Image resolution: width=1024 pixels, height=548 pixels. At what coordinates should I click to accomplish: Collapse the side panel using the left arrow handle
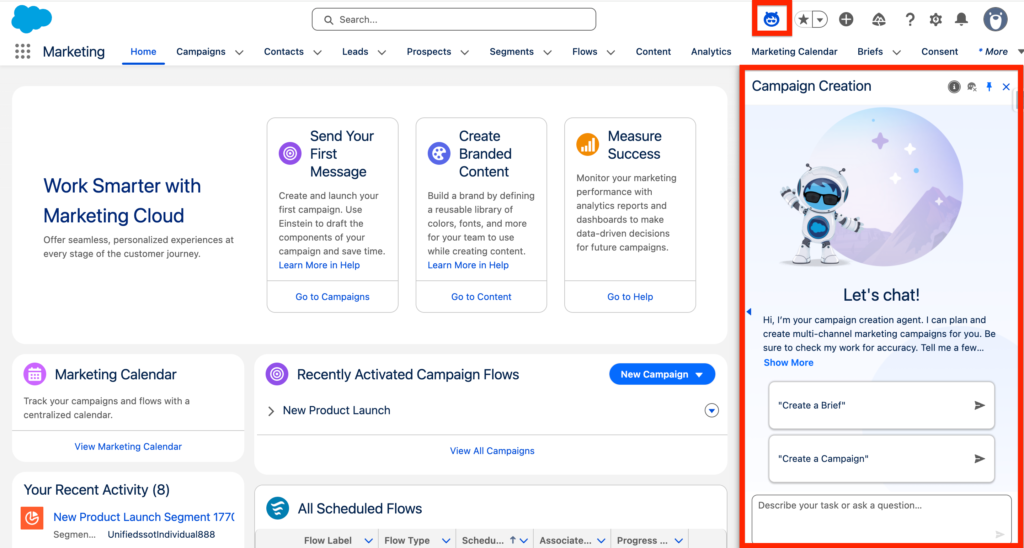[749, 313]
